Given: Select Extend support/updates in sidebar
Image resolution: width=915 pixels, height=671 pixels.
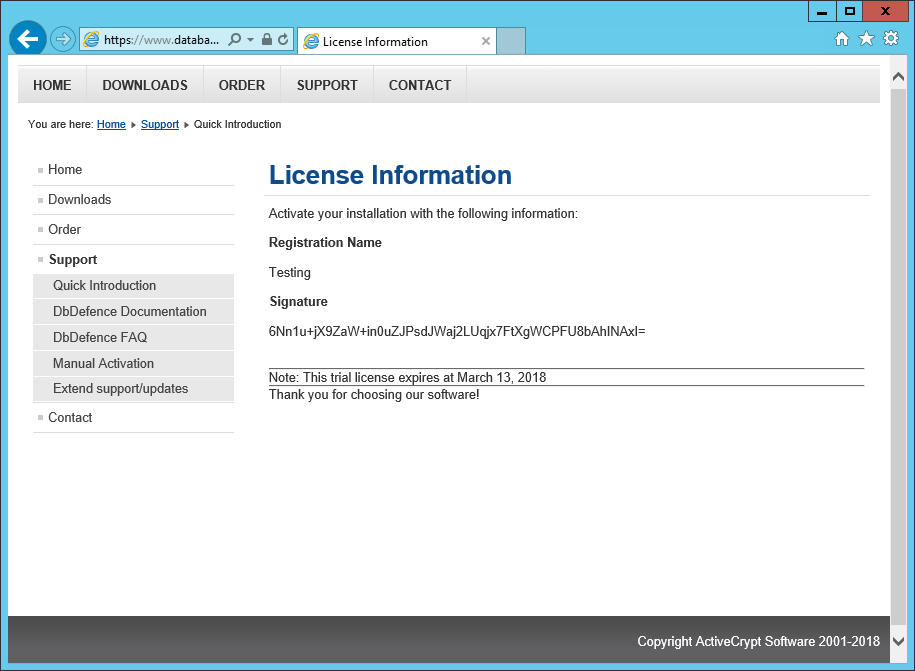Looking at the screenshot, I should click(120, 389).
